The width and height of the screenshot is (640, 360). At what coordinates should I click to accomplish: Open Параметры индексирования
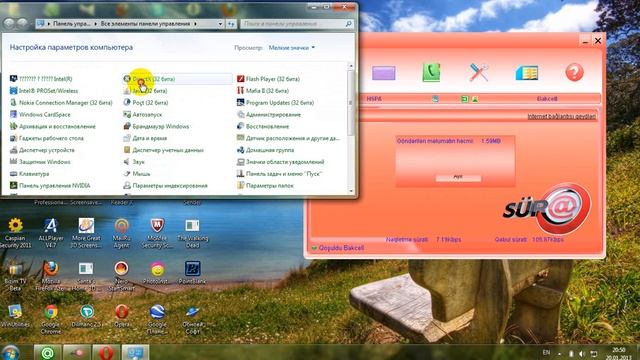click(x=165, y=185)
